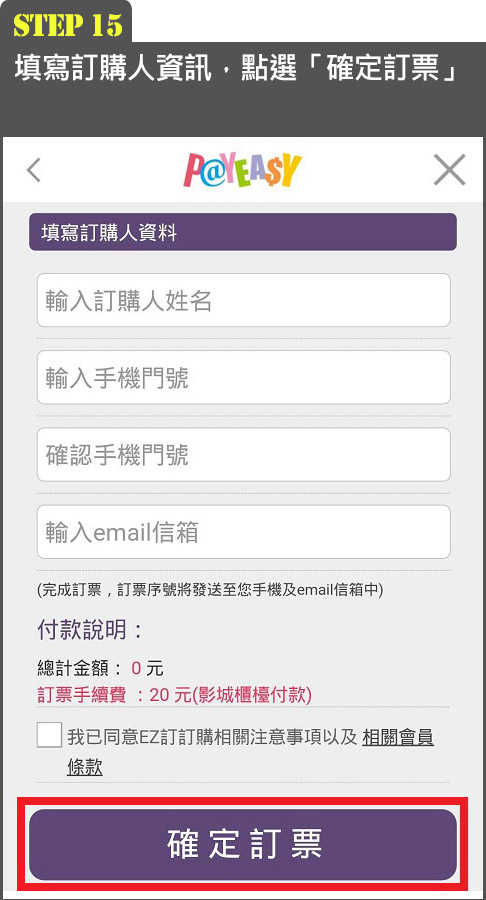Click the note about 訂票序號 delivery
486x900 pixels.
pos(210,589)
